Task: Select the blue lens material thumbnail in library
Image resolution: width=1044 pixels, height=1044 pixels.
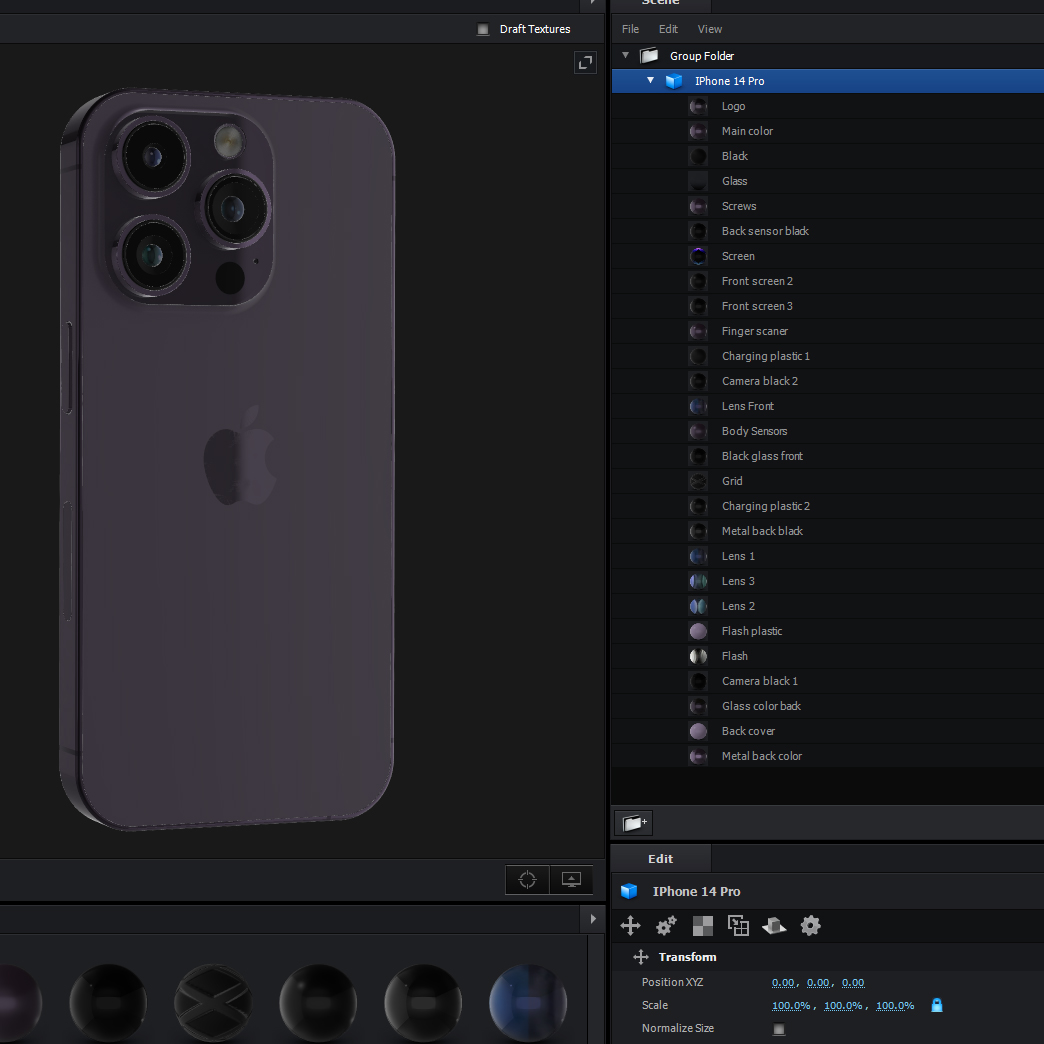Action: 528,1003
